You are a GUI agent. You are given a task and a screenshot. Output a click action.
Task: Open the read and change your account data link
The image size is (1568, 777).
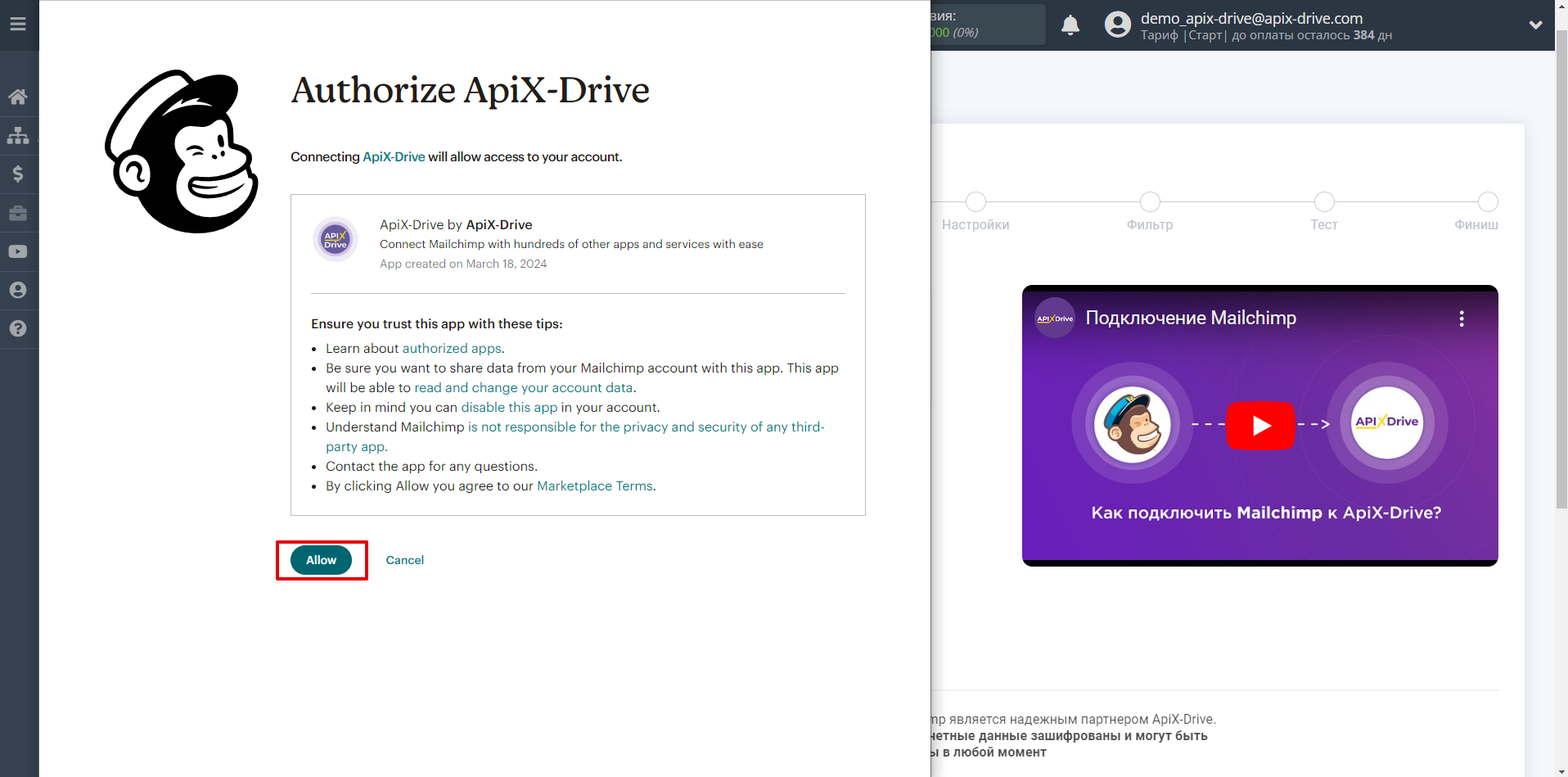coord(524,387)
